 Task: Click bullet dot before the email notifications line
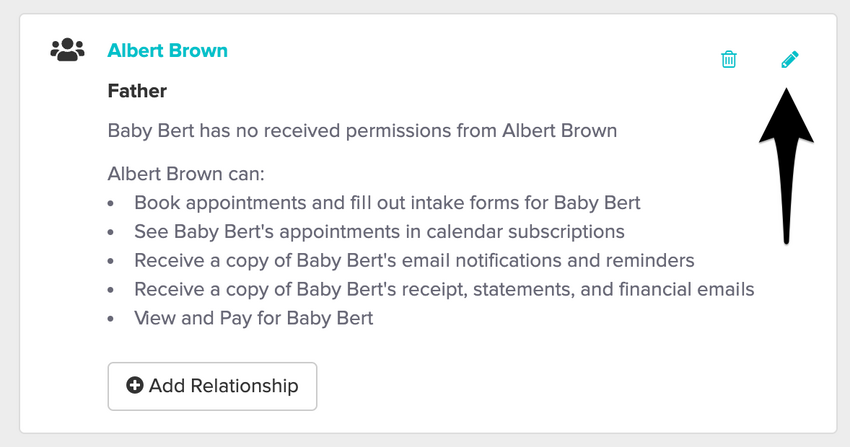(111, 262)
